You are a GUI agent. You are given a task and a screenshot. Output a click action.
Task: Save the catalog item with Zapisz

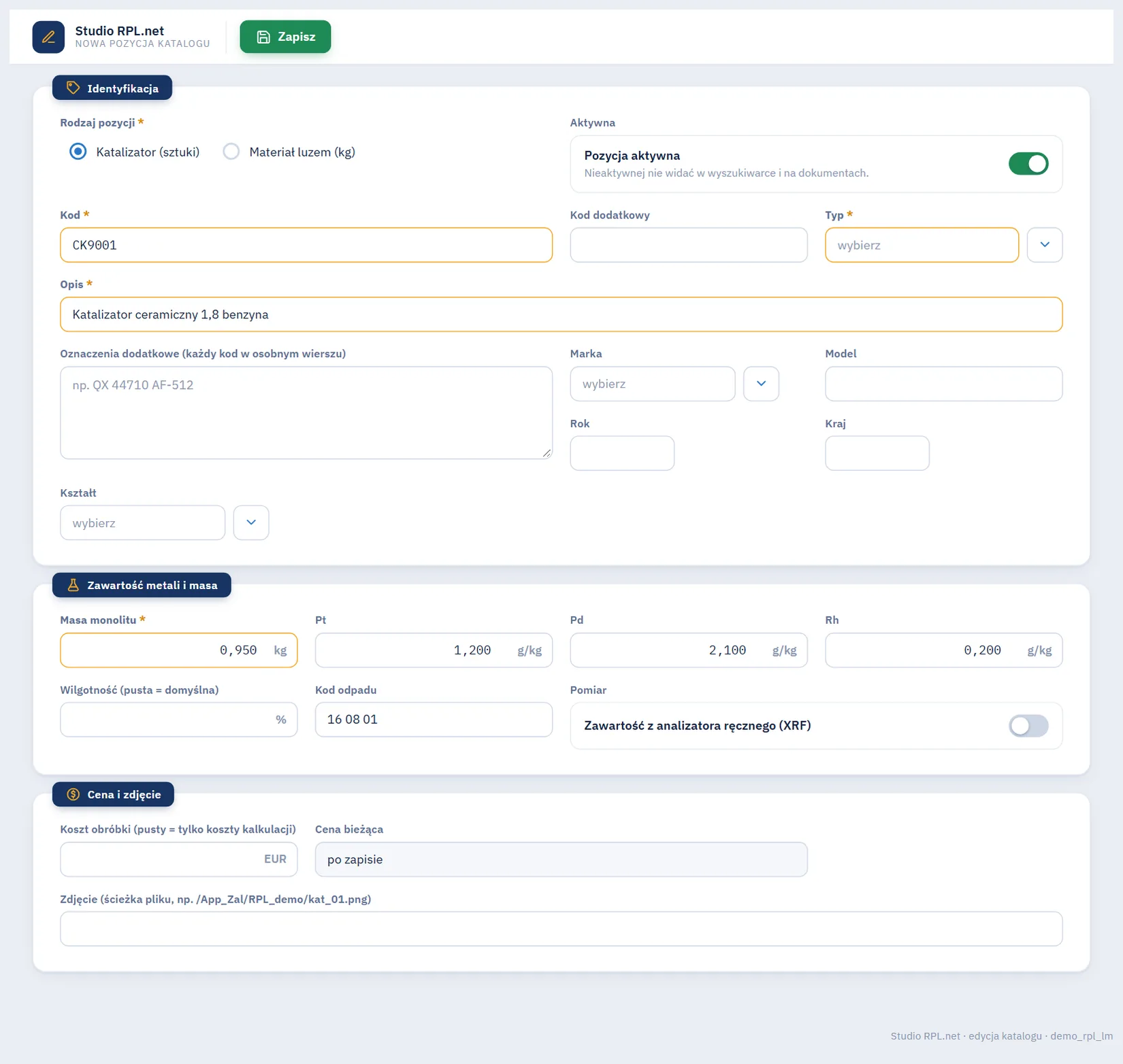[x=285, y=37]
